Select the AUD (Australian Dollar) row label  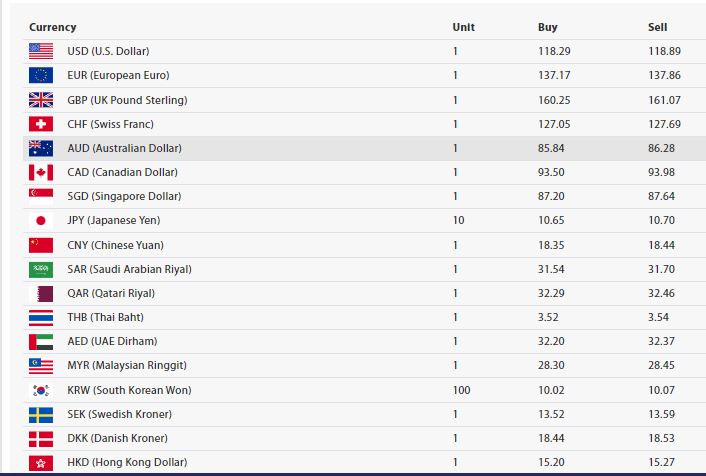pyautogui.click(x=124, y=148)
